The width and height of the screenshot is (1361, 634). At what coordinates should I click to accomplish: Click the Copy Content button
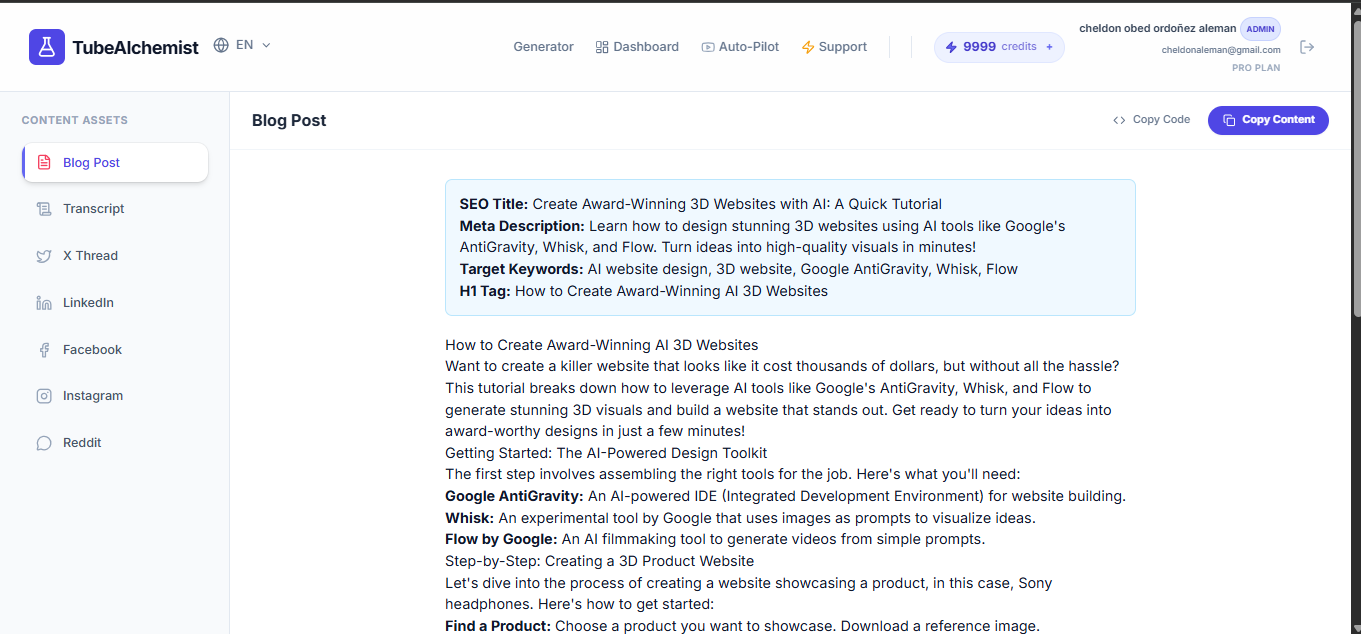[1268, 120]
